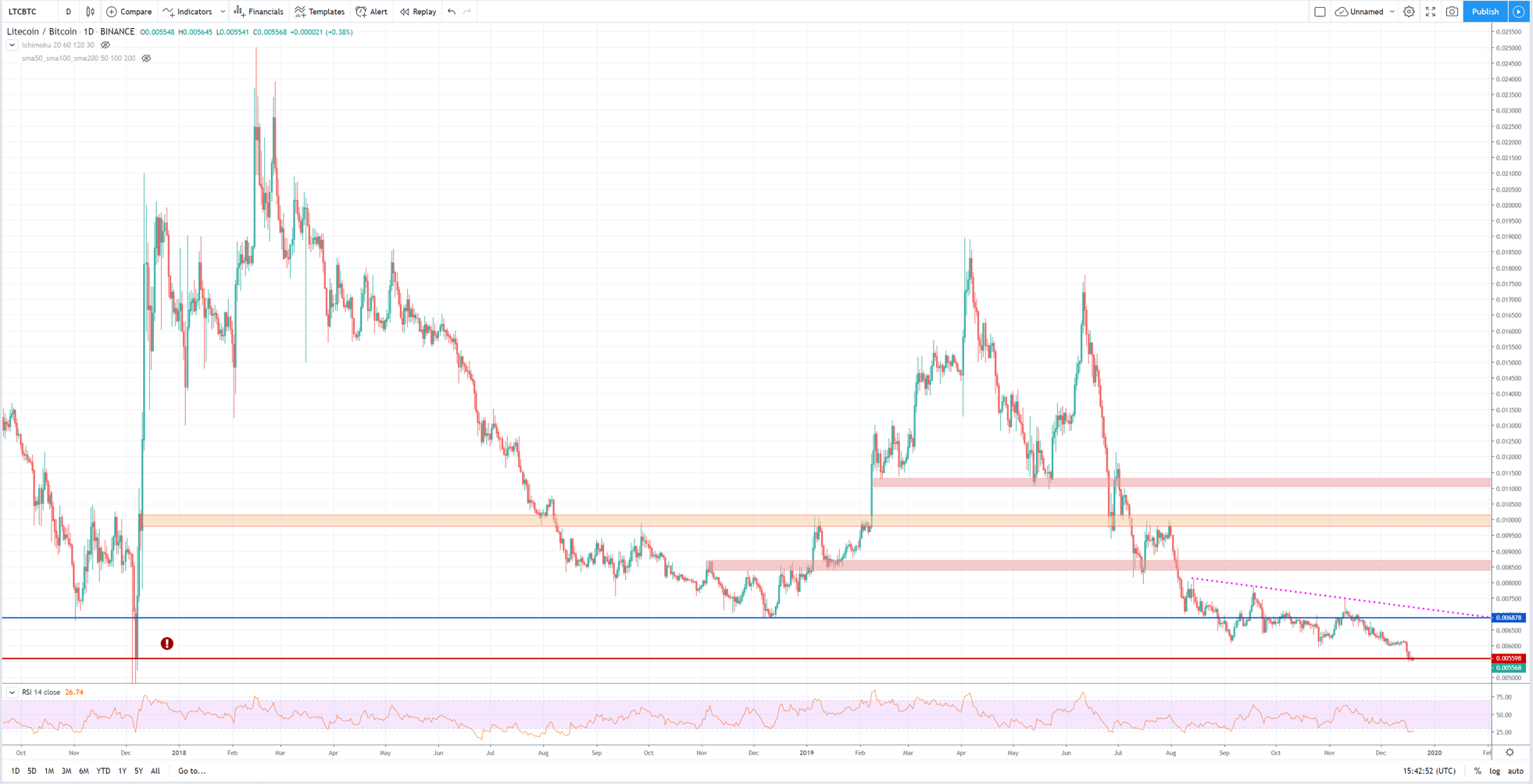The width and height of the screenshot is (1533, 784).
Task: Toggle percent scale mode
Action: 1478,771
